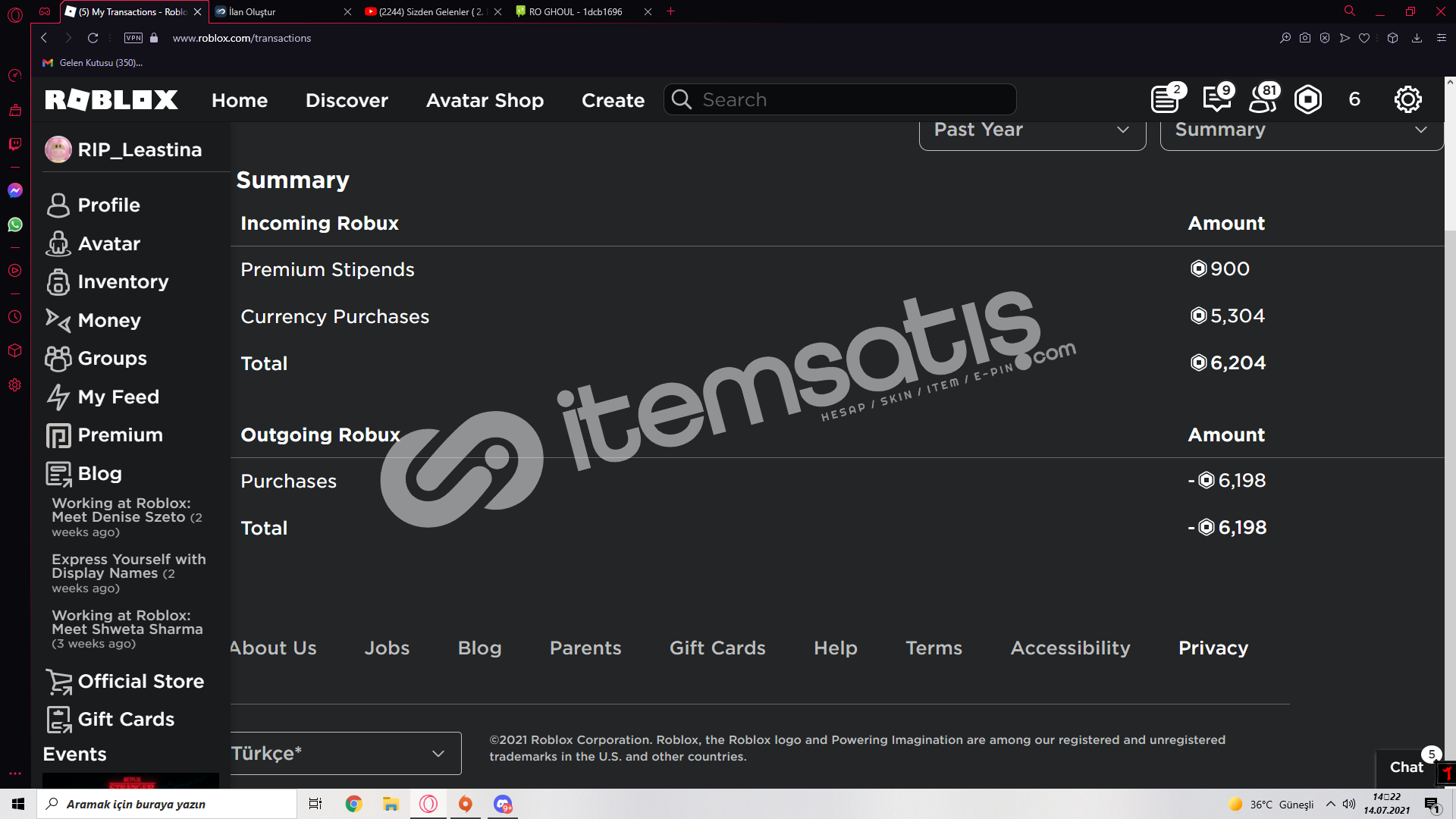Open the Türkçe language dropdown

coord(345,753)
